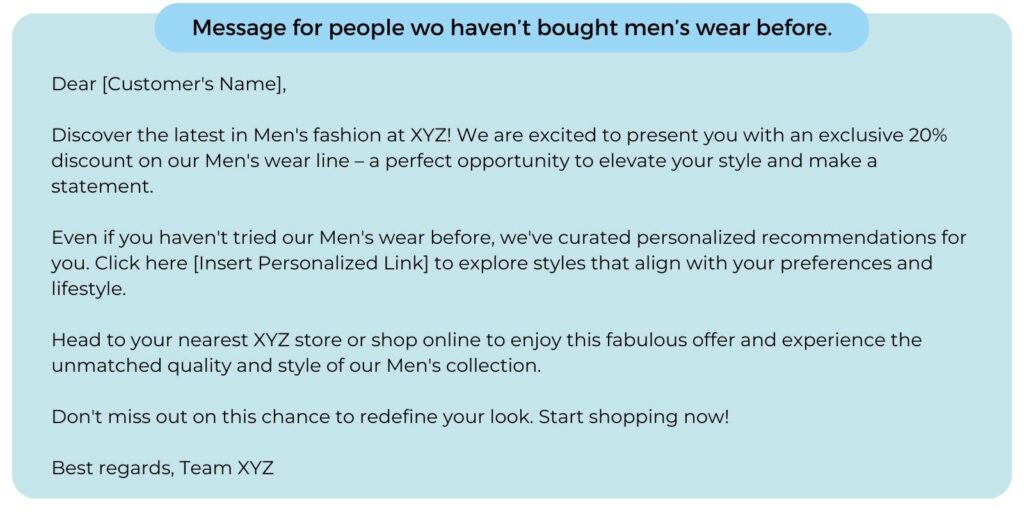Click the "Dear [Customer's Name]," greeting
The image size is (1024, 512).
click(x=168, y=85)
